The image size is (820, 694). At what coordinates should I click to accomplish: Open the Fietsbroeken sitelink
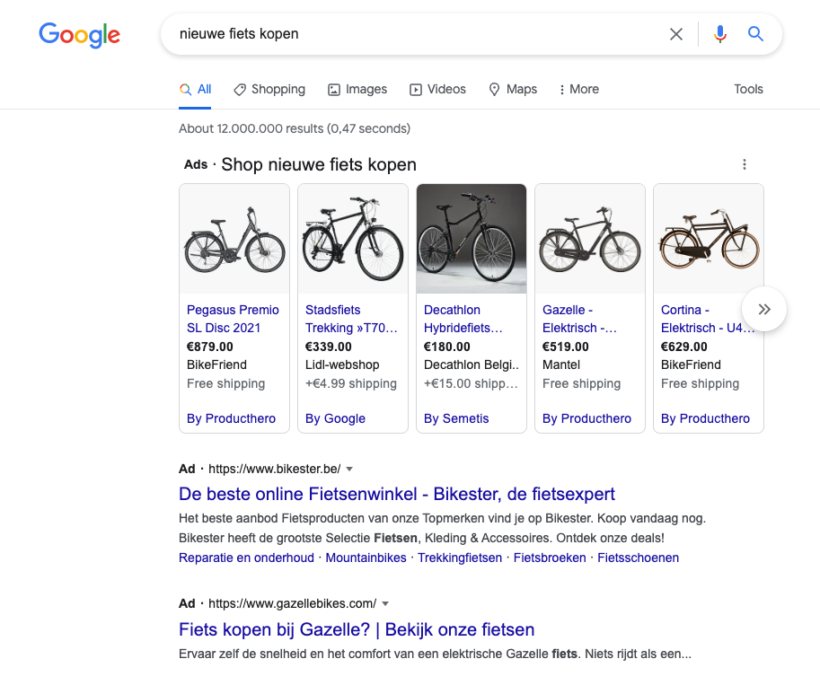click(550, 558)
